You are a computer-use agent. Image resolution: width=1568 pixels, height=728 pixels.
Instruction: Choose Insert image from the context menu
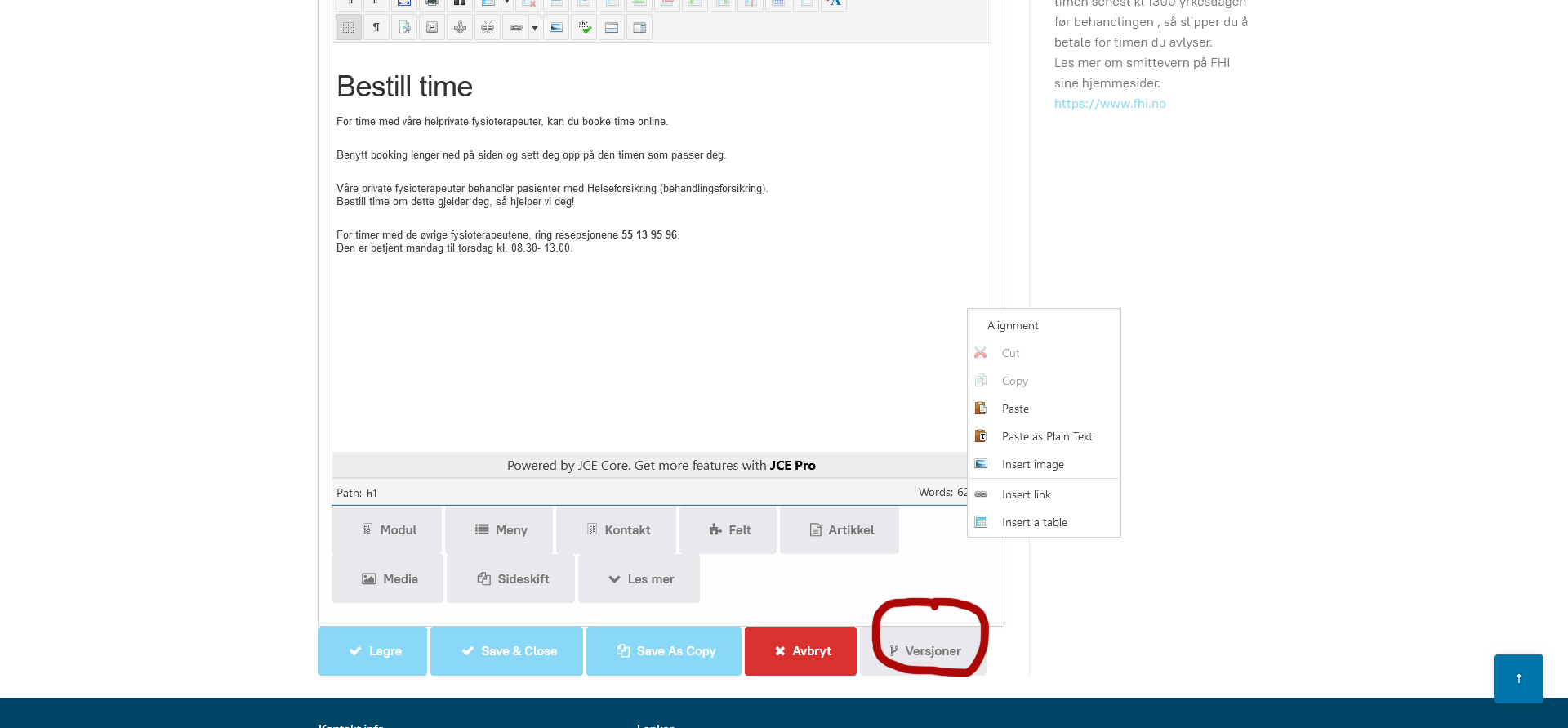1044,464
